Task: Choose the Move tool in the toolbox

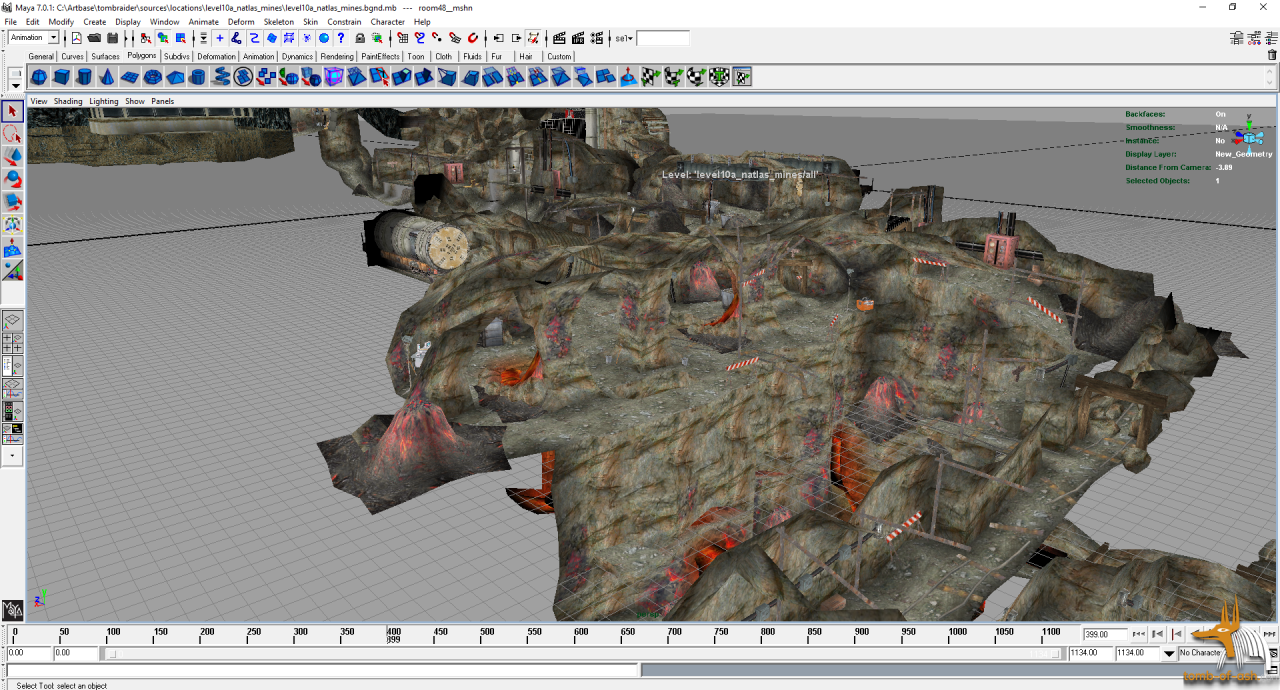Action: coord(13,158)
